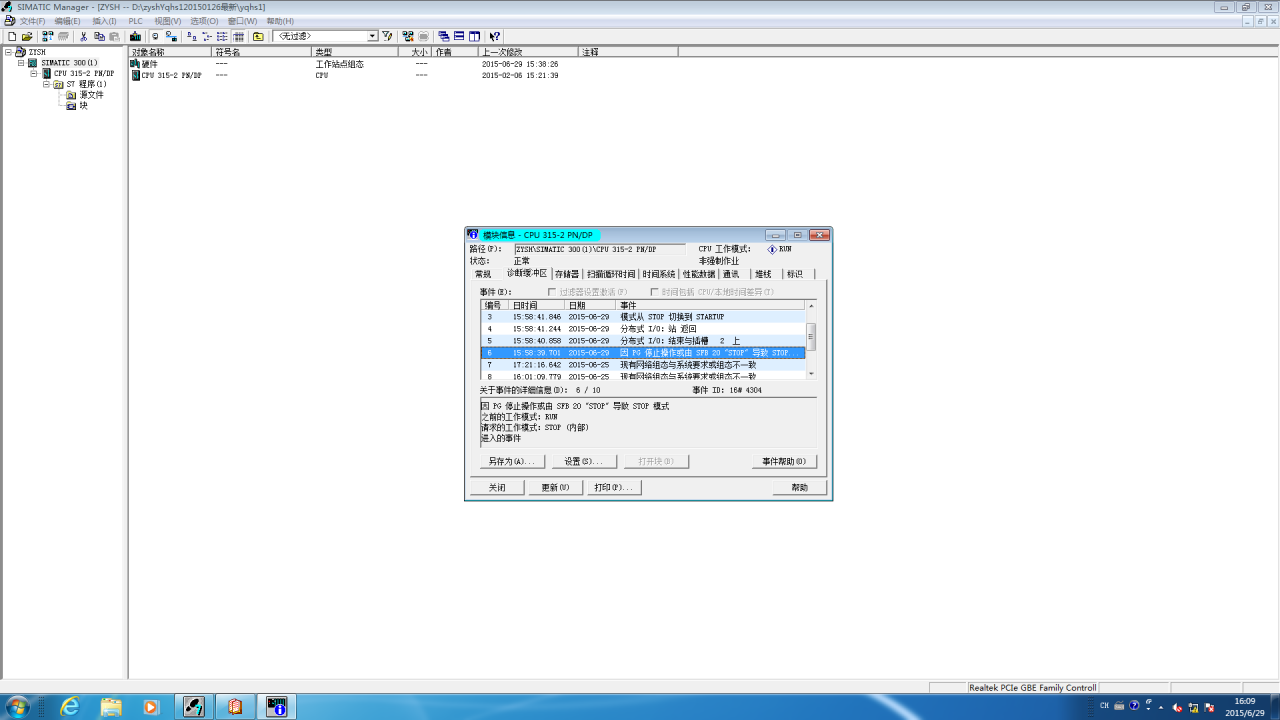1280x720 pixels.
Task: Check the CPU/local time difference checkbox
Action: pyautogui.click(x=654, y=292)
